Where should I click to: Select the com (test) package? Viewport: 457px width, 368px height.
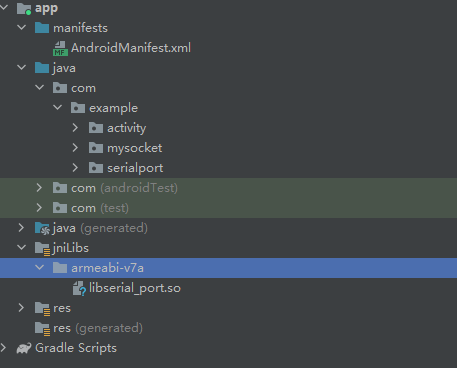pyautogui.click(x=228, y=208)
